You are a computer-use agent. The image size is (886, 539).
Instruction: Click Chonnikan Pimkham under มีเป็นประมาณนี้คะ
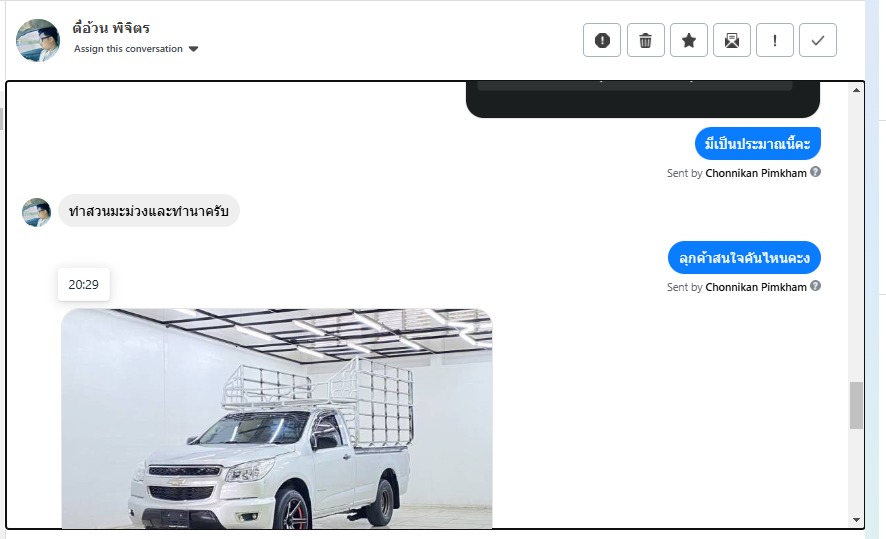pyautogui.click(x=756, y=173)
